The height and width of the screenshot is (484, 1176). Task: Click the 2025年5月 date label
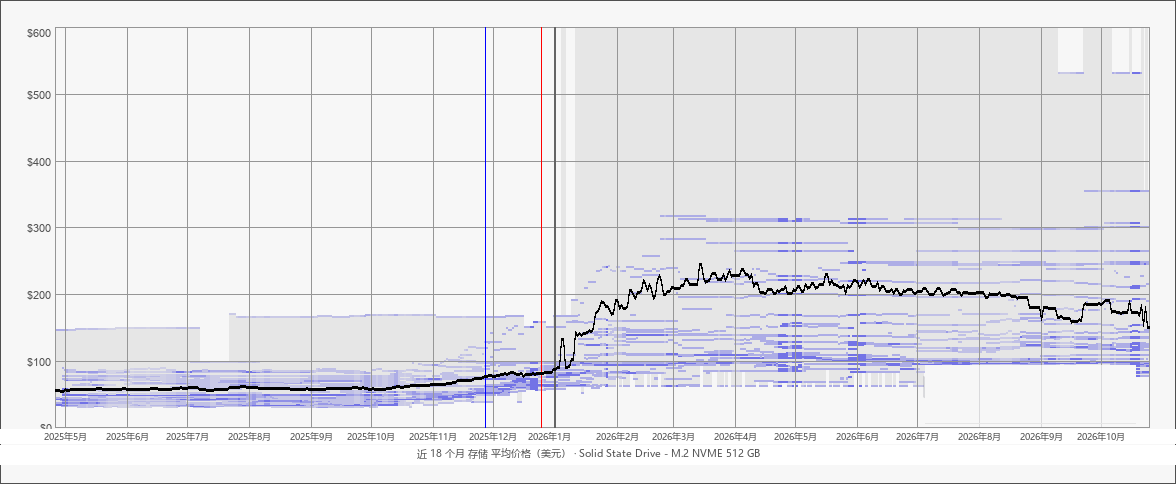tap(66, 436)
